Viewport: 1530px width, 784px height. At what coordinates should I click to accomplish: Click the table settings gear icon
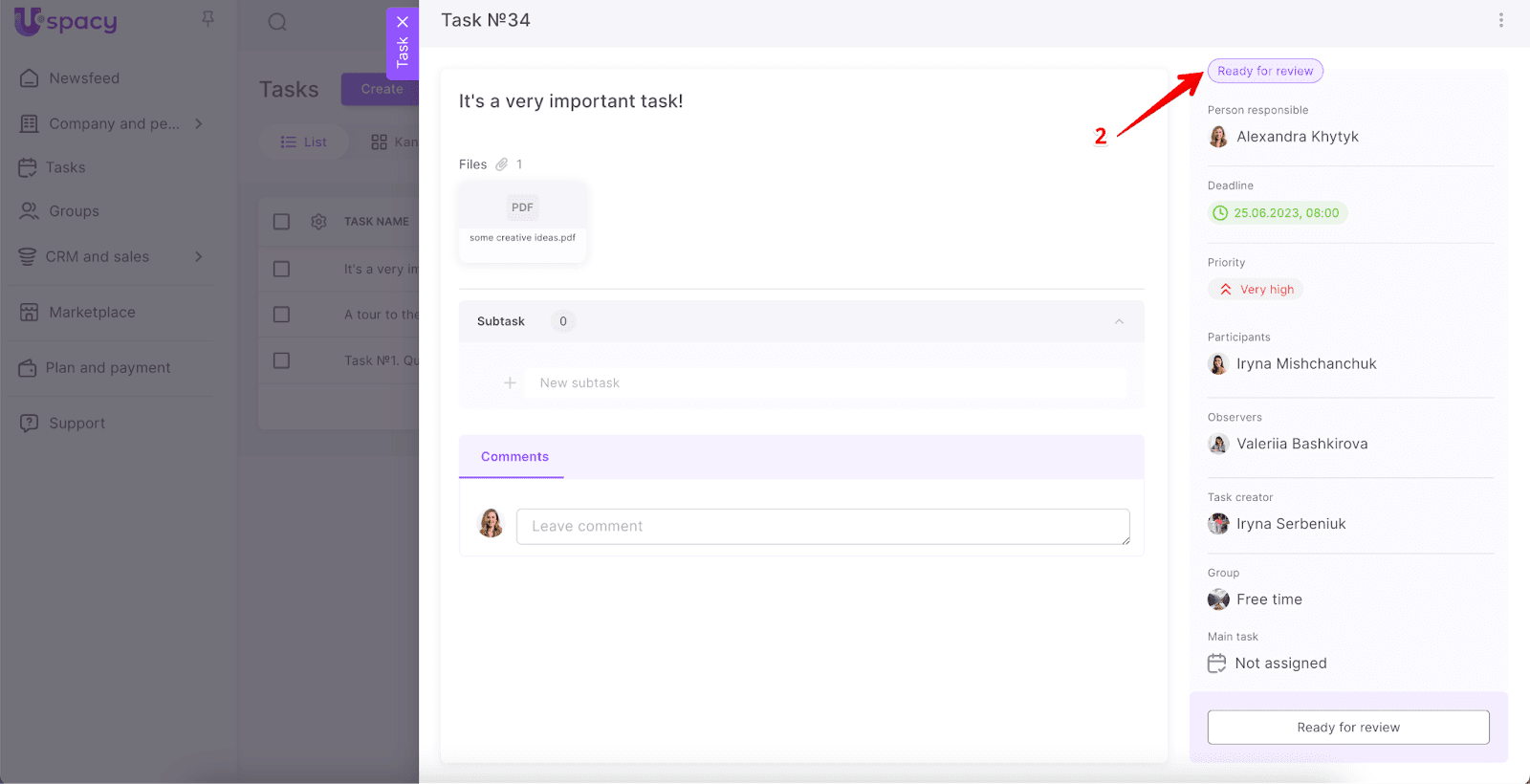319,222
